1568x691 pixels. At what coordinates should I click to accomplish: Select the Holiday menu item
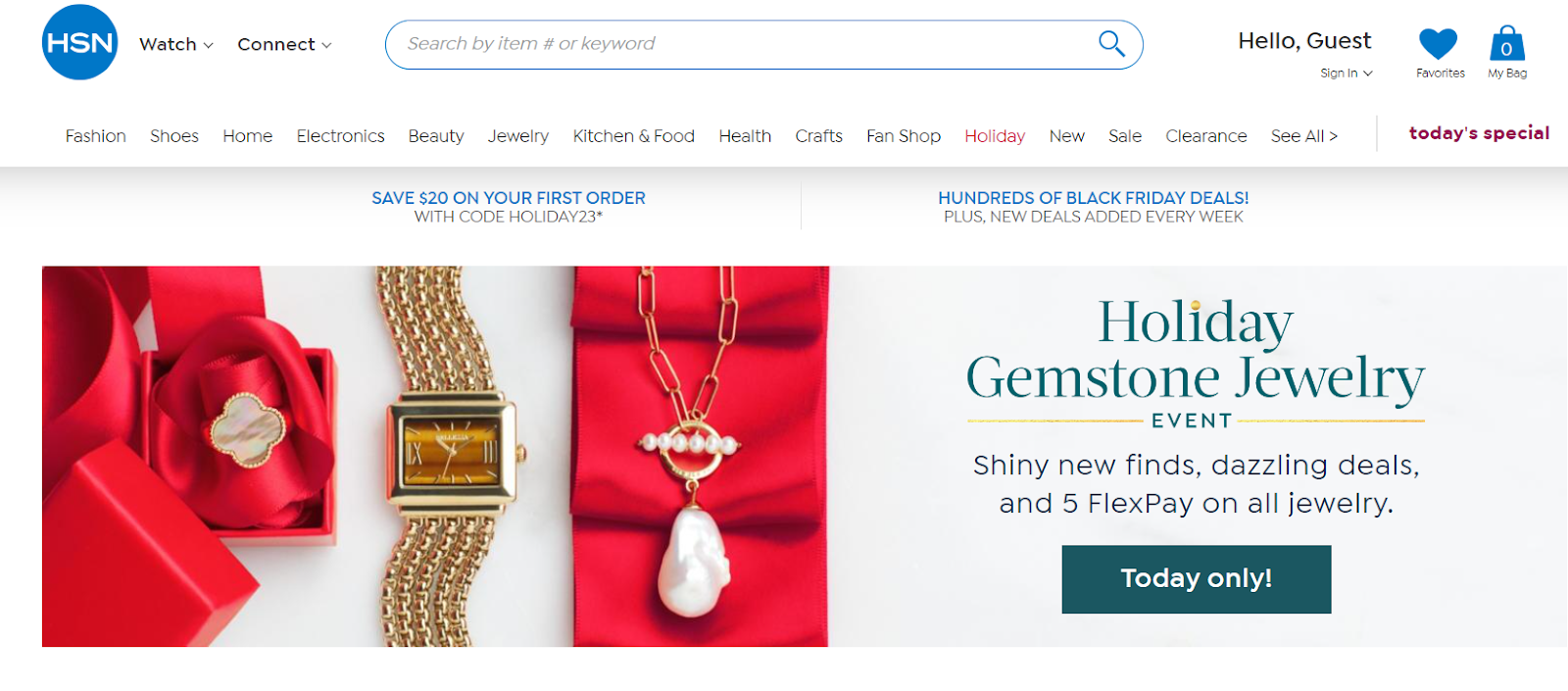pyautogui.click(x=995, y=136)
